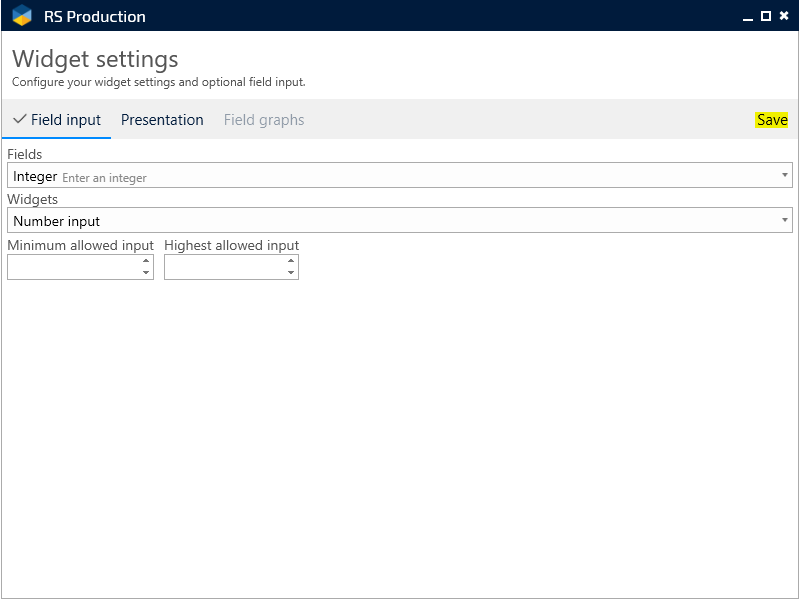Expand the Fields dropdown arrow
This screenshot has width=800, height=600.
coord(785,176)
